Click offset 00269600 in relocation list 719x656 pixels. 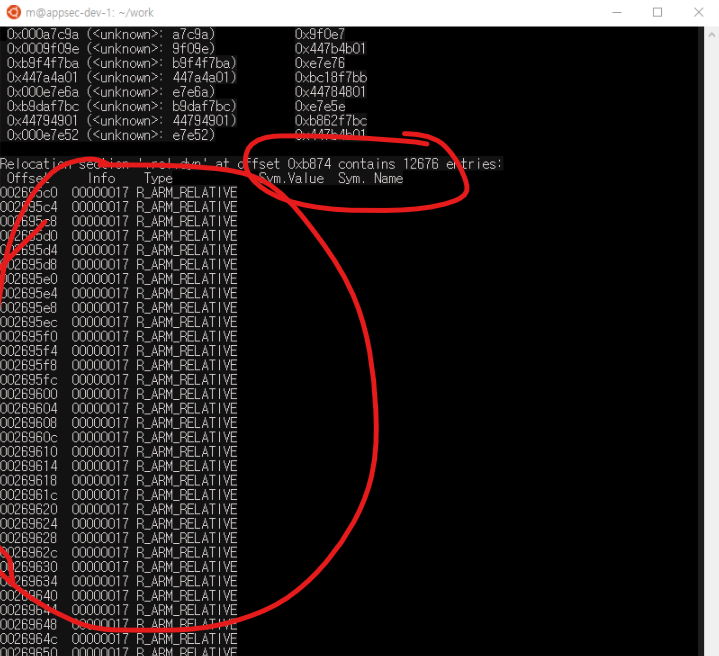(29, 394)
